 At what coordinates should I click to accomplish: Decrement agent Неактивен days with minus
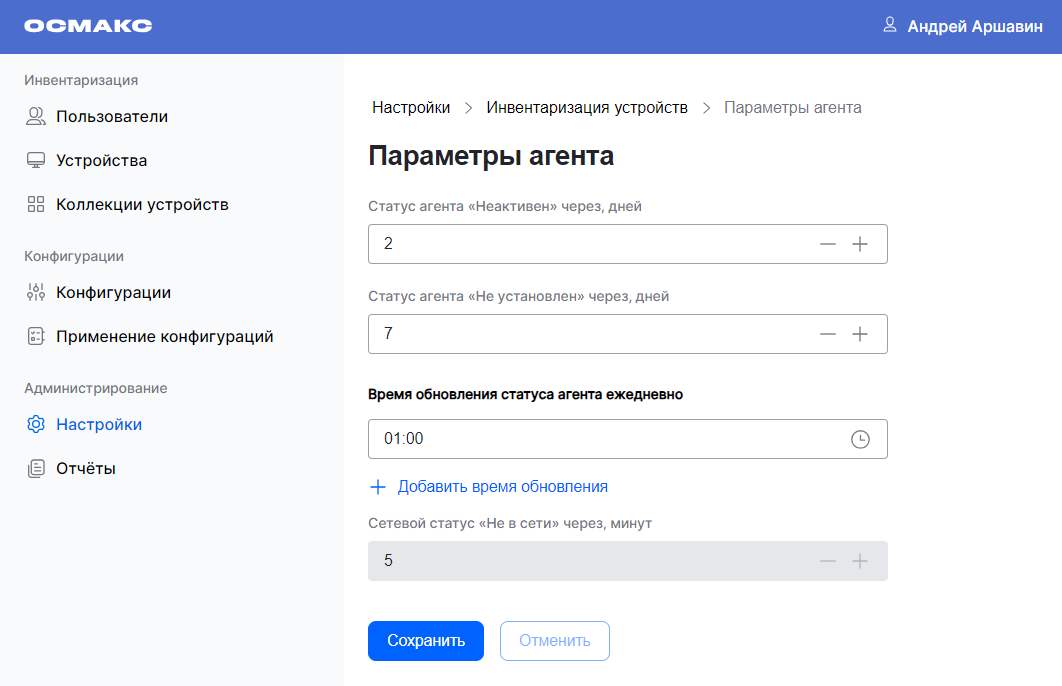828,243
